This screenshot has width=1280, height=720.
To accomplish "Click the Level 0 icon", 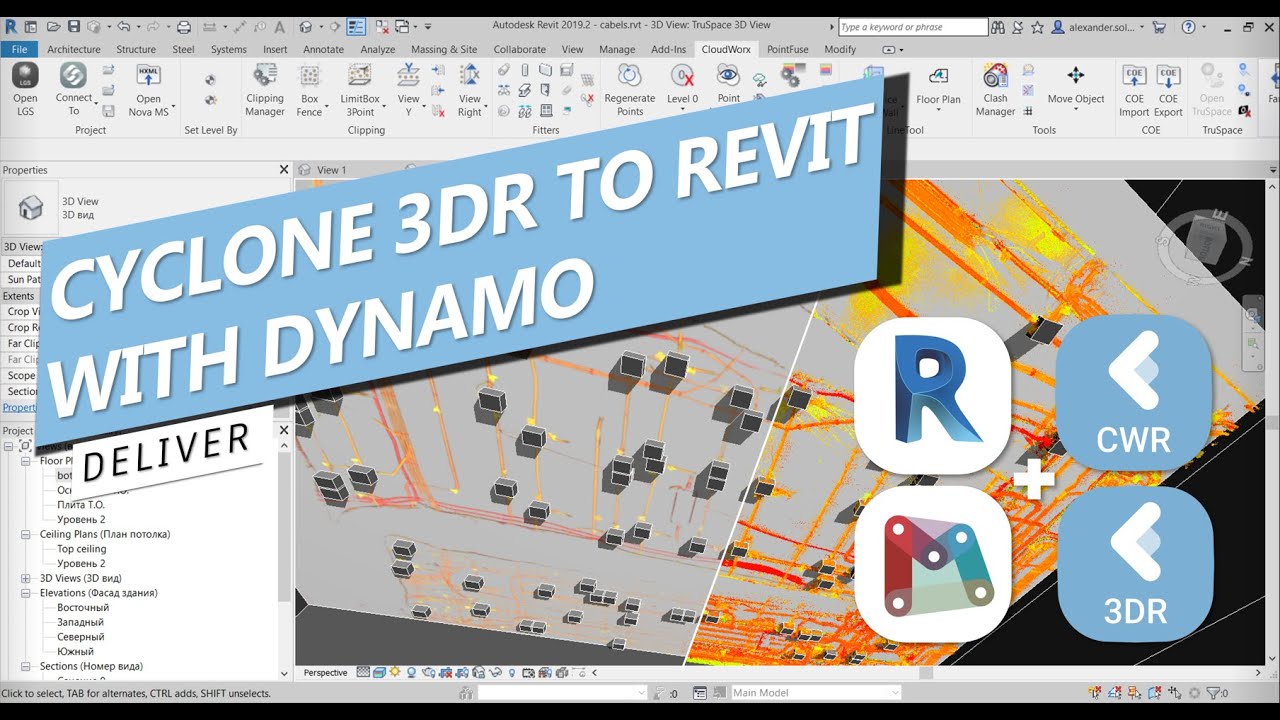I will [x=683, y=76].
